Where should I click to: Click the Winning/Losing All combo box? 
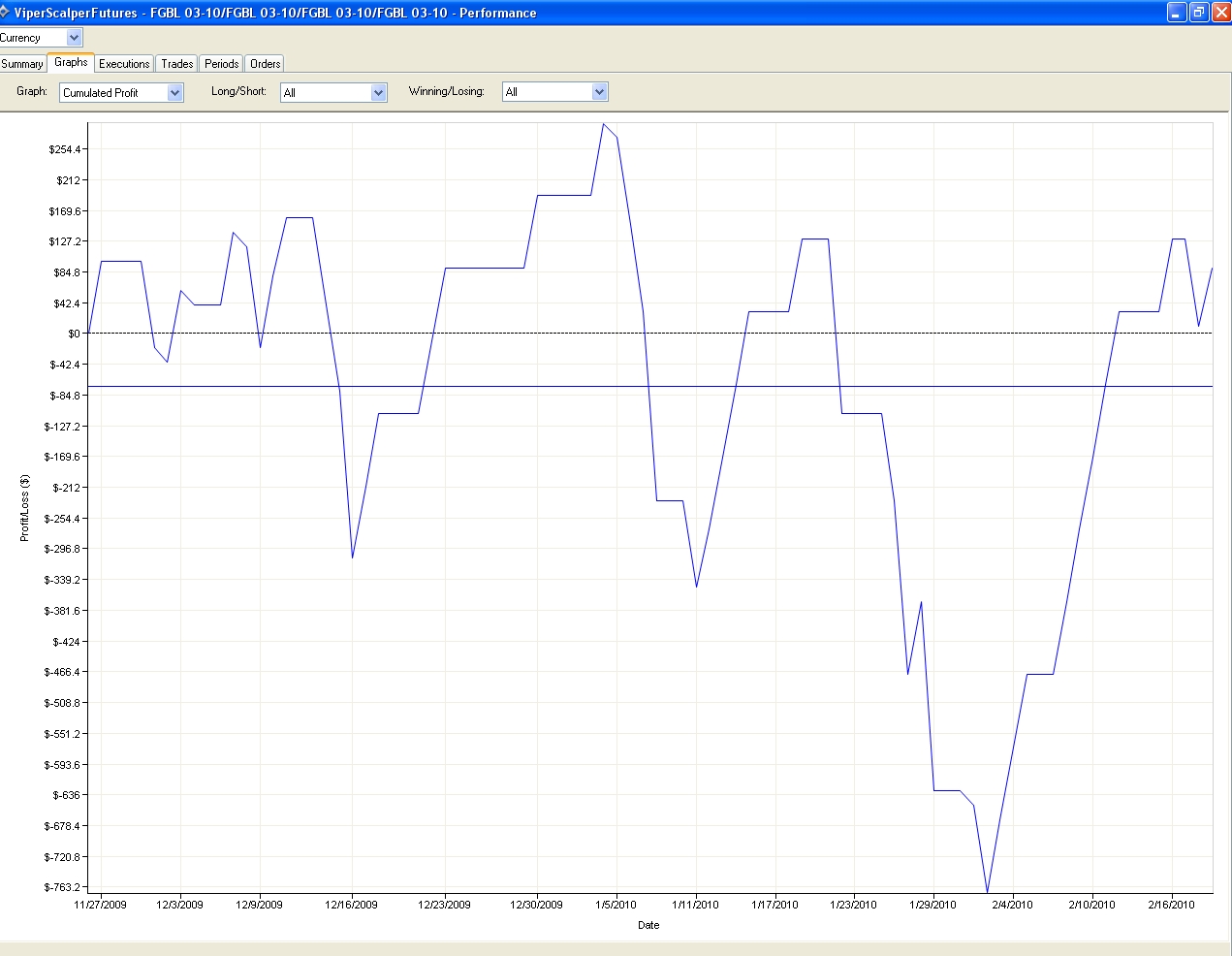coord(555,92)
